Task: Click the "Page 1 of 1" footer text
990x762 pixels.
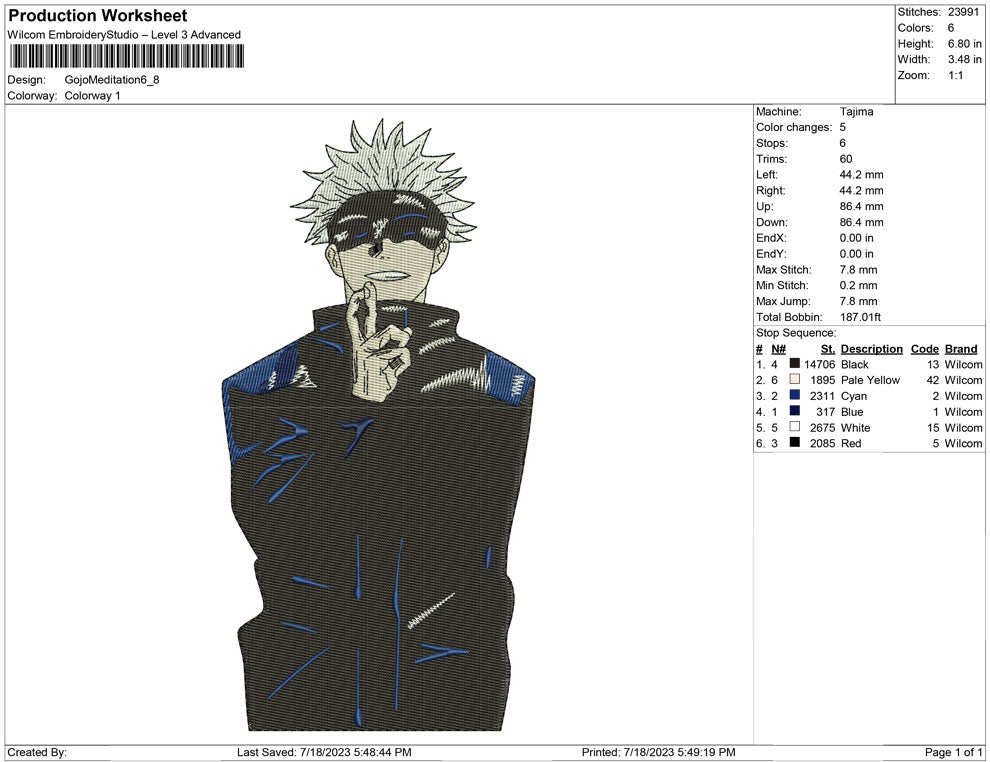Action: (x=953, y=752)
